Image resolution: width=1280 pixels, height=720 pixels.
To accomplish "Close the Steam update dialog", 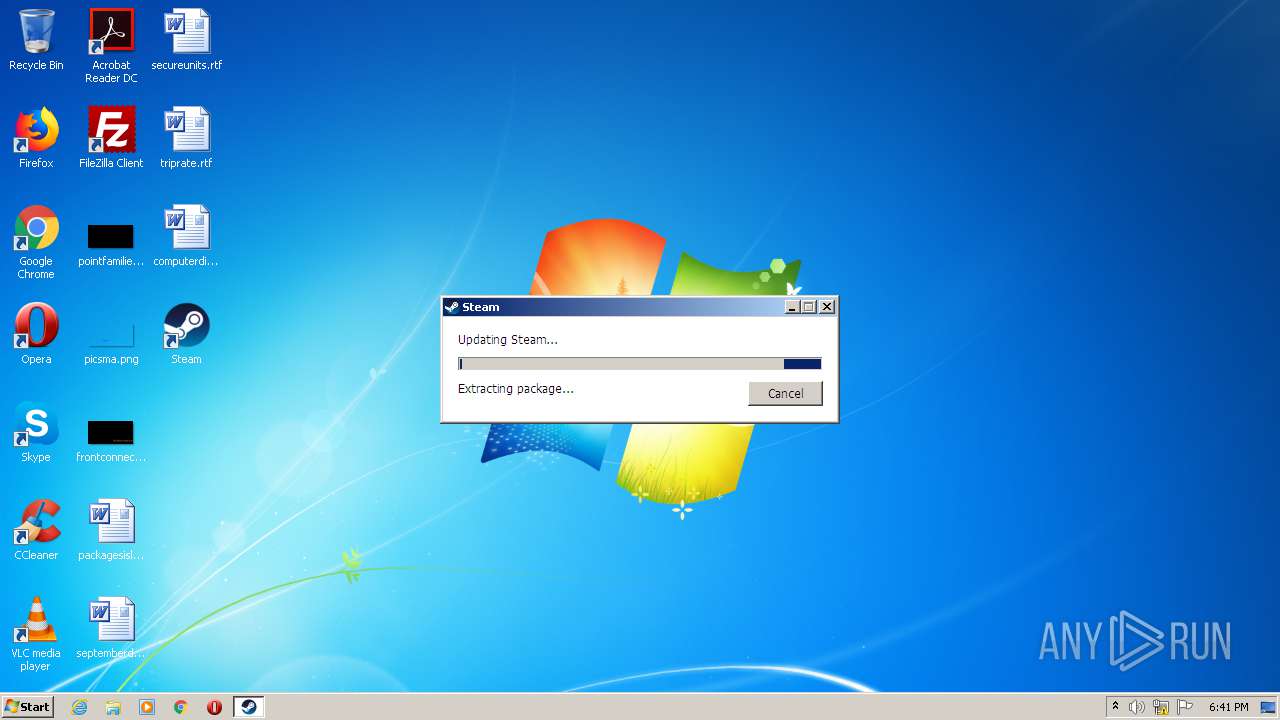I will click(827, 307).
